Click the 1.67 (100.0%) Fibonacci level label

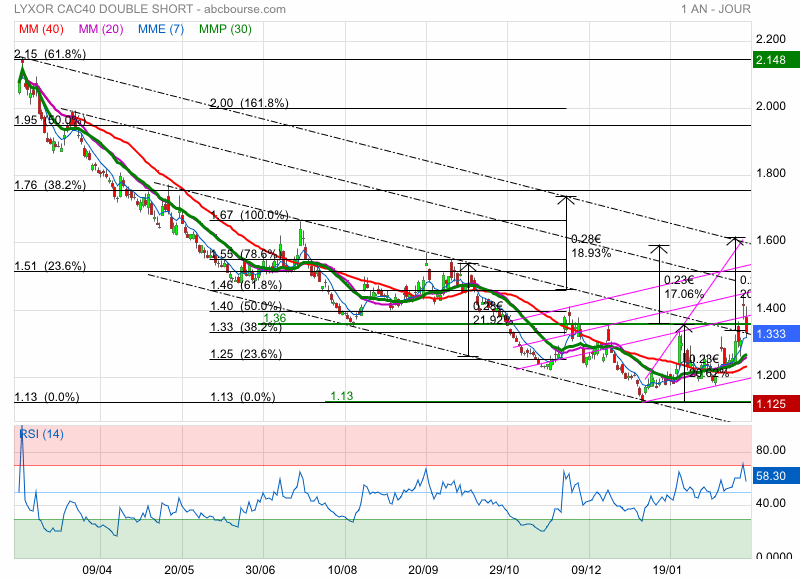pyautogui.click(x=249, y=215)
